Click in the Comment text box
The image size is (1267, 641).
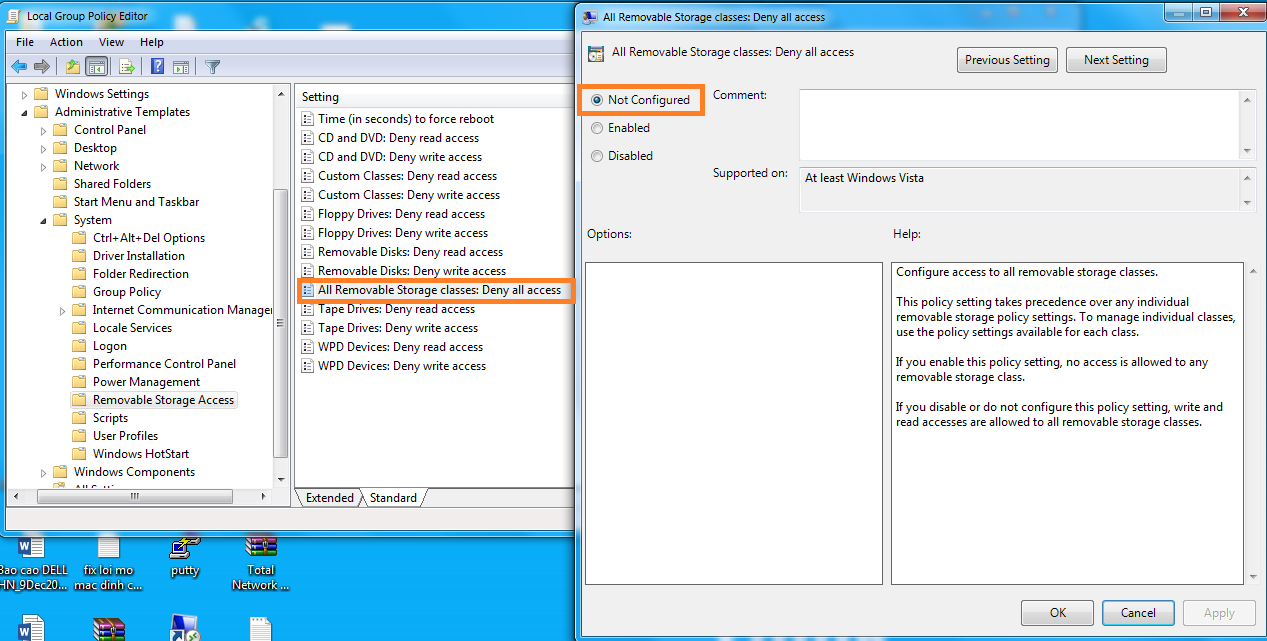pos(1018,122)
